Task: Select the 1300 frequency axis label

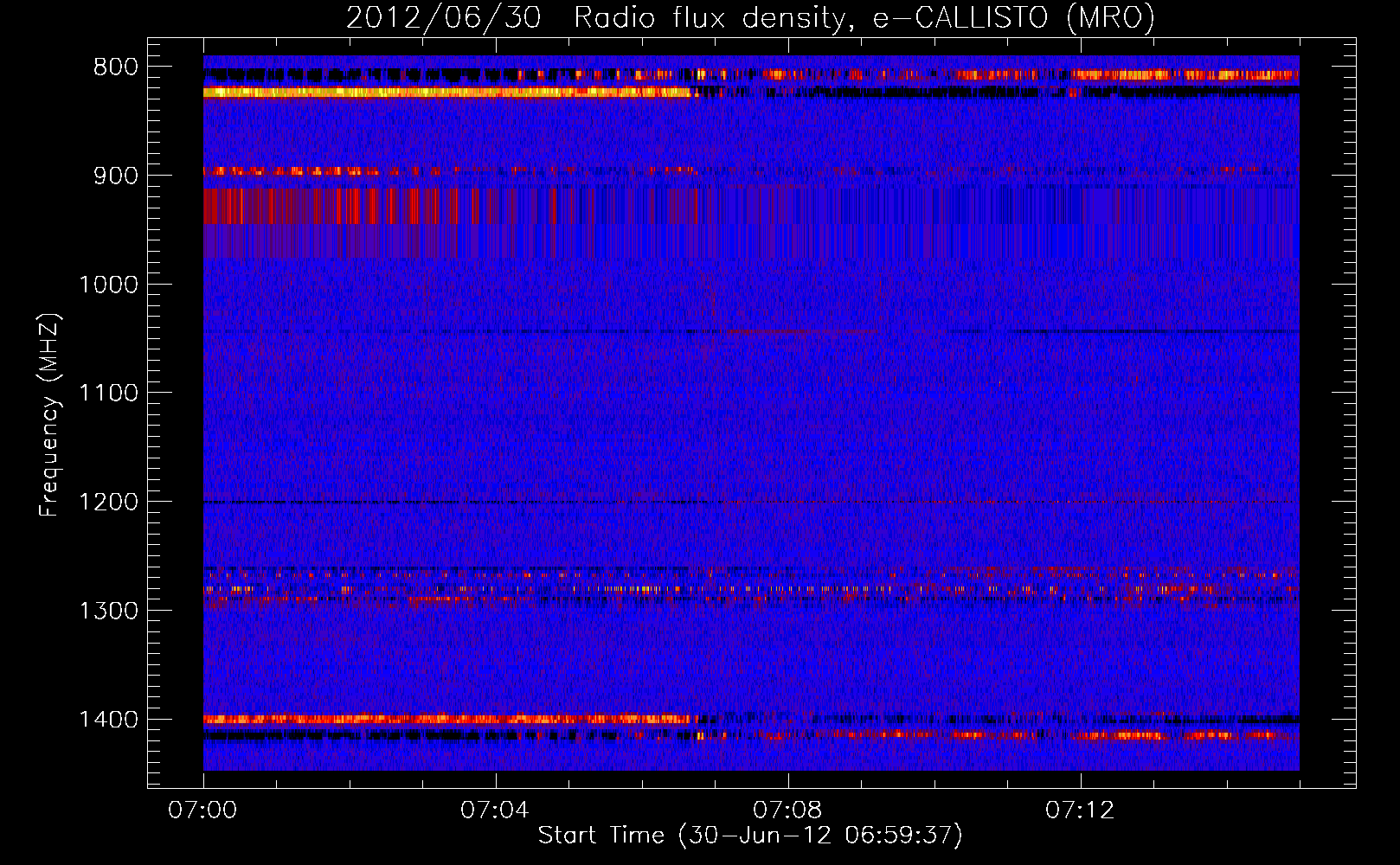Action: (x=108, y=611)
